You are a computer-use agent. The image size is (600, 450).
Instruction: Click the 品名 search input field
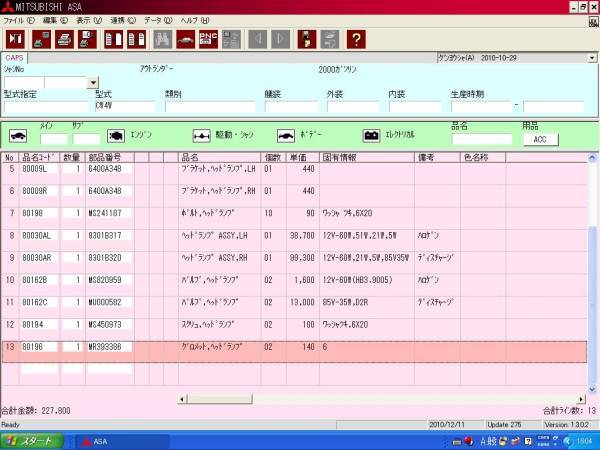coord(474,139)
